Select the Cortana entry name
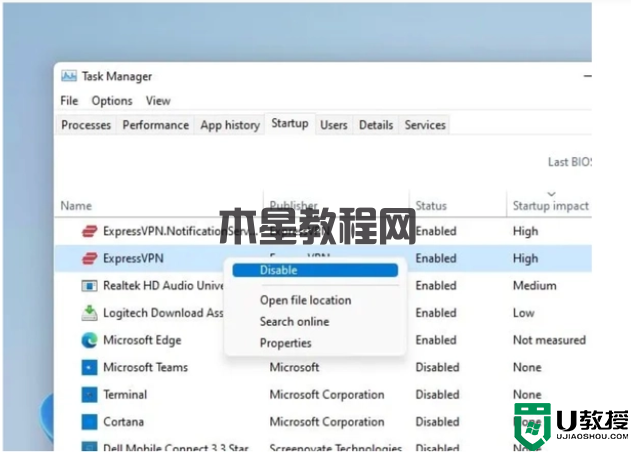 point(124,422)
